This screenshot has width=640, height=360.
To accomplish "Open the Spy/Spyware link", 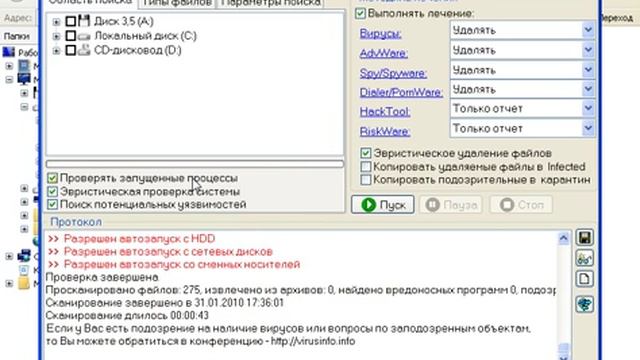I will [393, 73].
